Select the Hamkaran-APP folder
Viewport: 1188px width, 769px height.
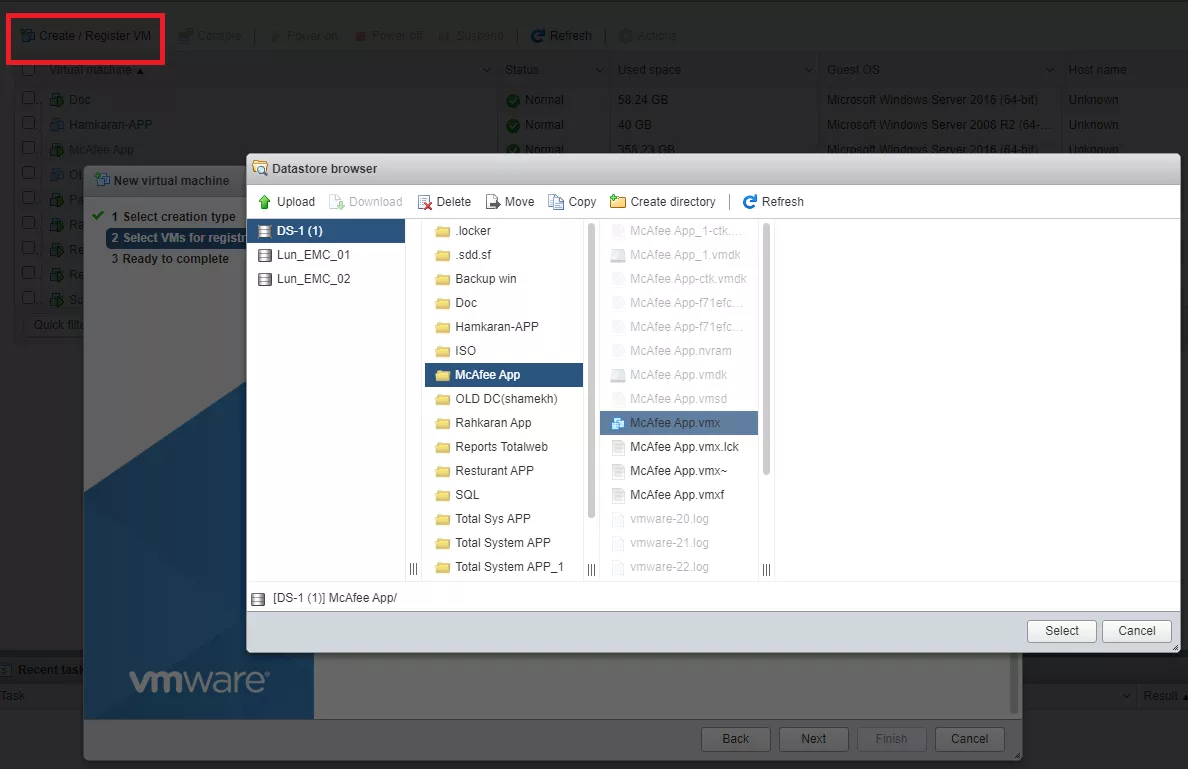(x=504, y=327)
